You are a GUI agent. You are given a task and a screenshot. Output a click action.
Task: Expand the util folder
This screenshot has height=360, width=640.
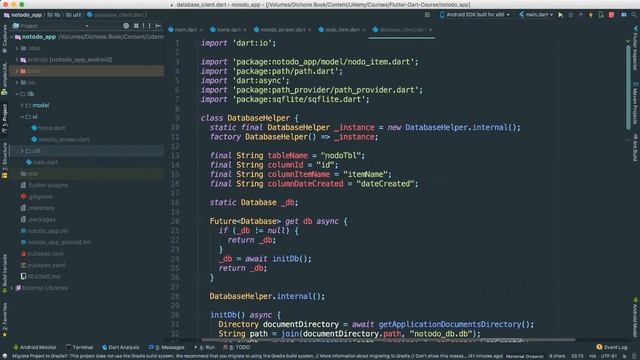(x=22, y=151)
